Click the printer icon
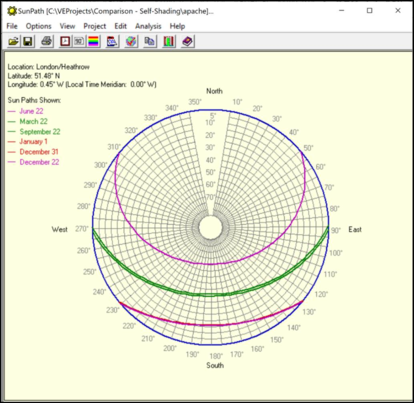 [47, 42]
